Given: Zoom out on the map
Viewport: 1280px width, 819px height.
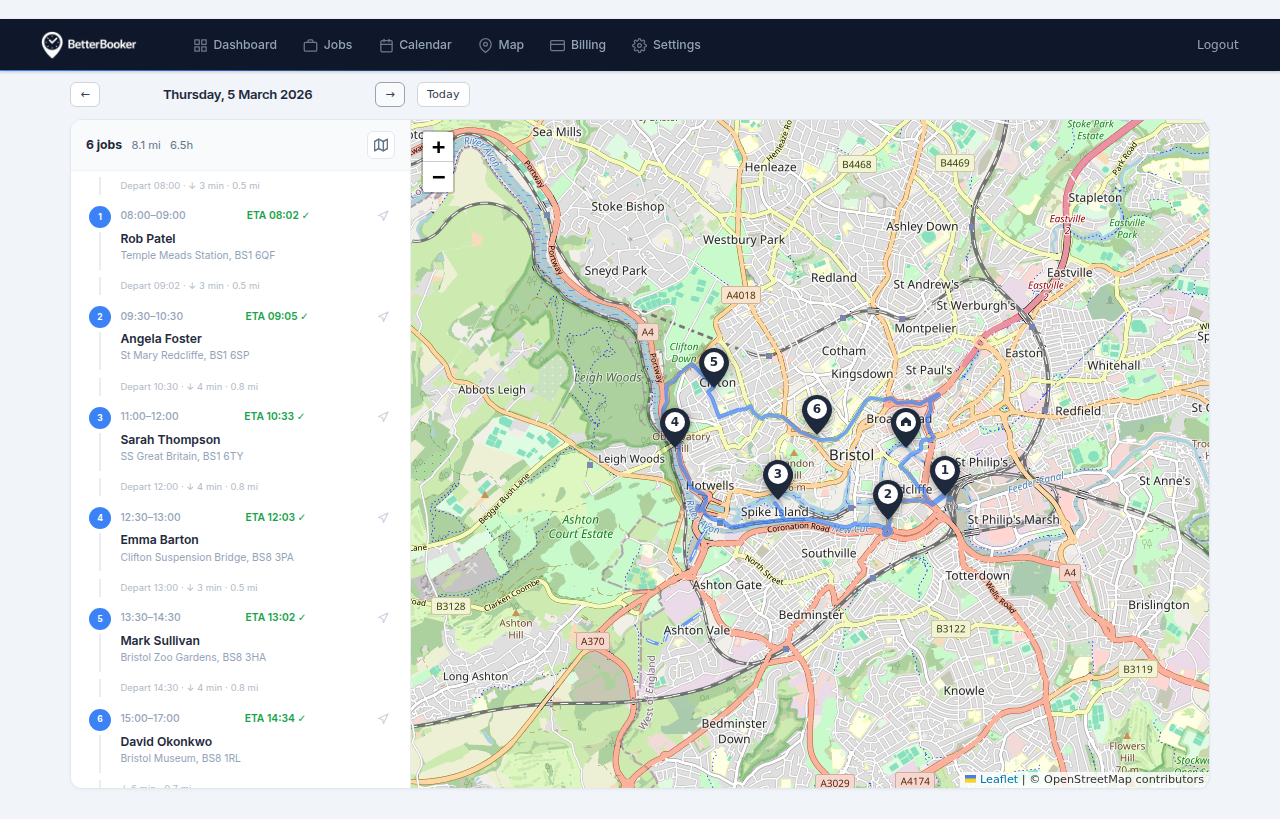Looking at the screenshot, I should 438,177.
